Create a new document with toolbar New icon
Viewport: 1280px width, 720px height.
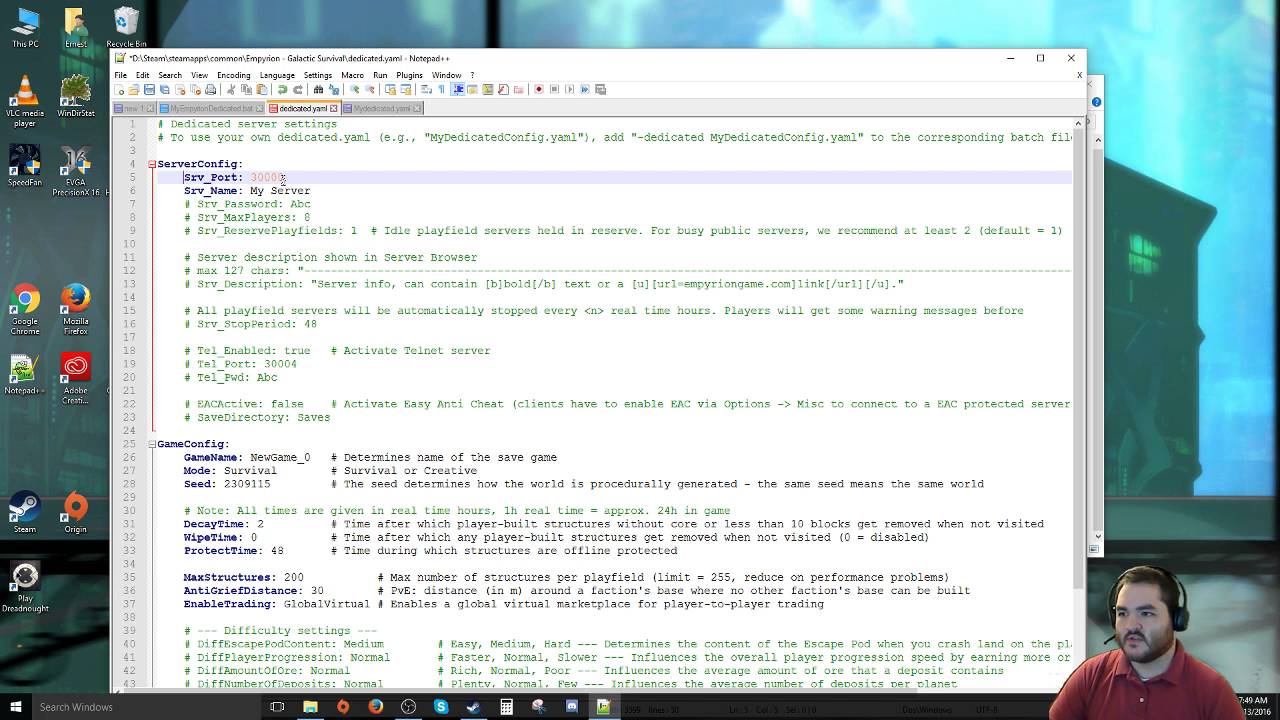coord(119,89)
